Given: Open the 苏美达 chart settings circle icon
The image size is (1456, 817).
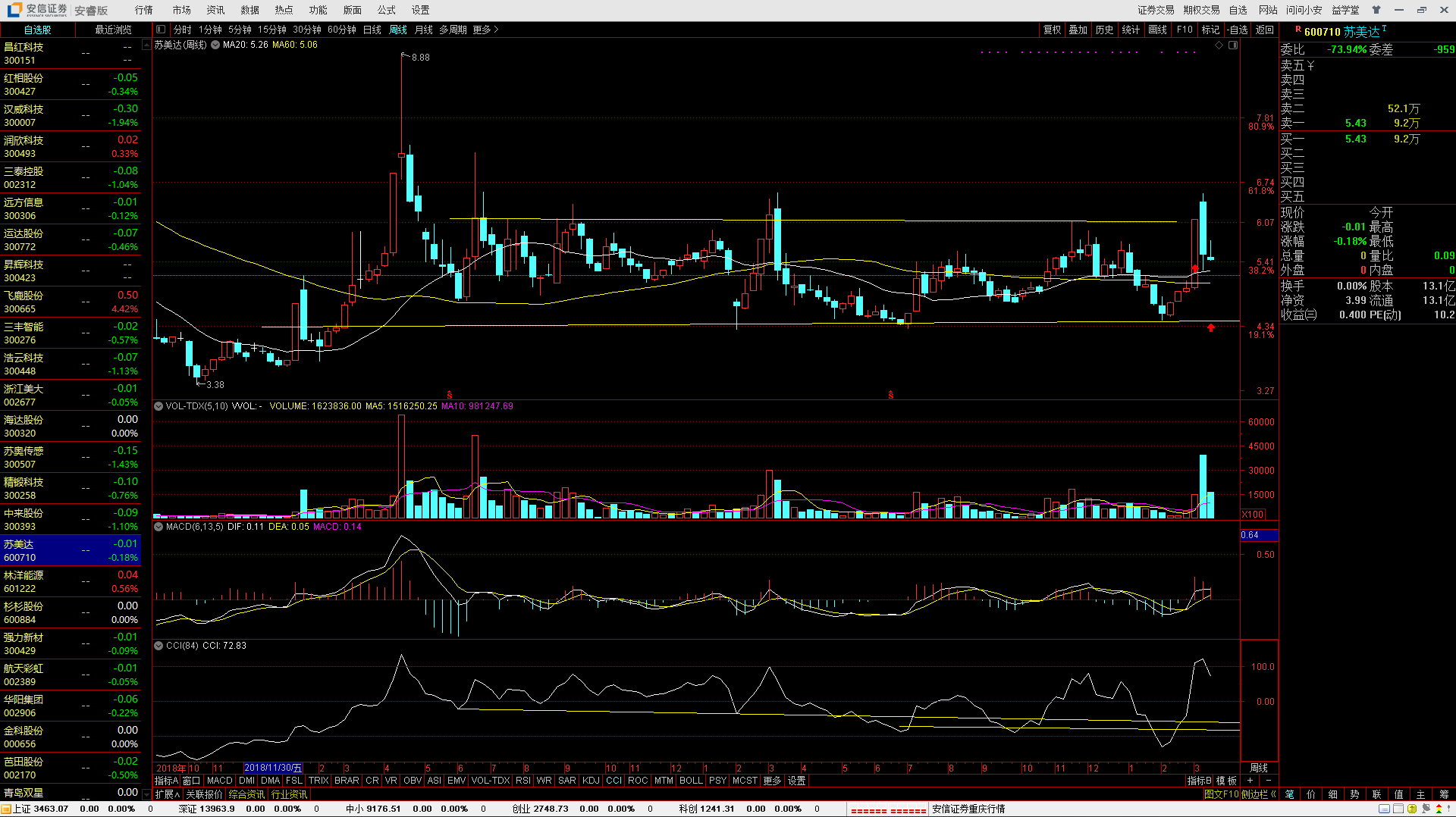Looking at the screenshot, I should 215,45.
